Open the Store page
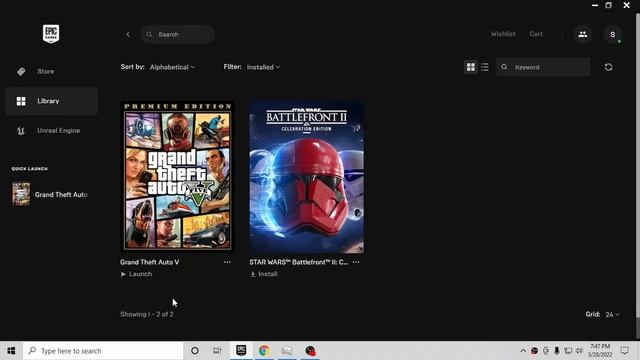640x360 pixels. 51,71
